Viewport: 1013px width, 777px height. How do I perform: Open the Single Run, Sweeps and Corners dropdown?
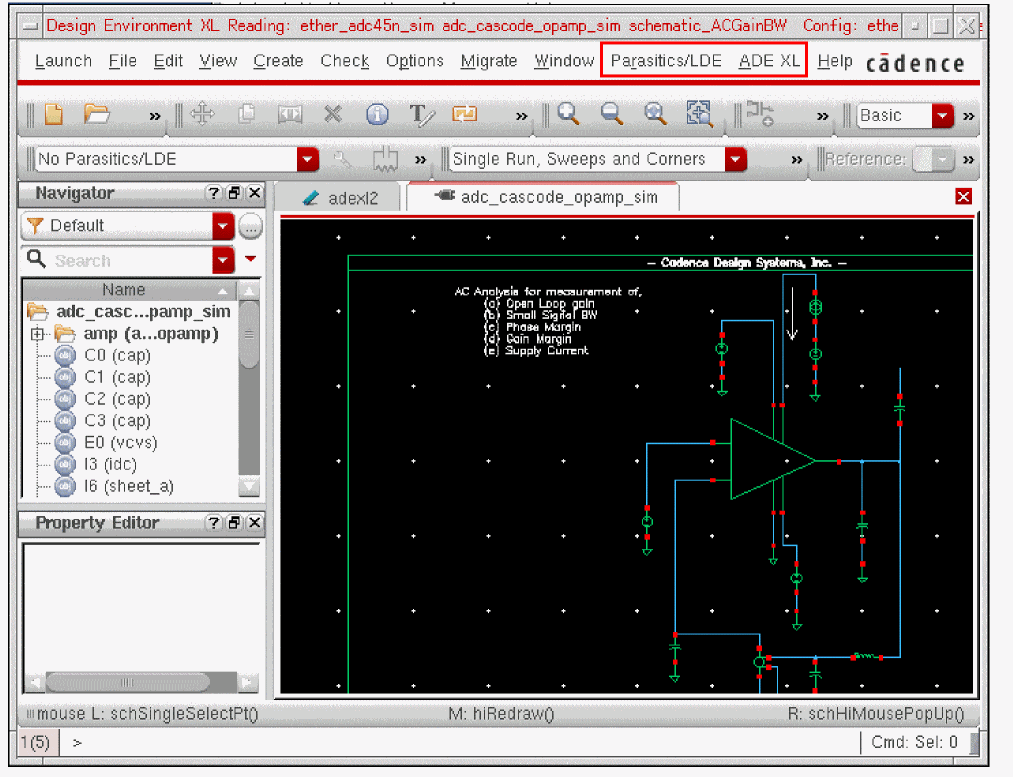point(736,159)
